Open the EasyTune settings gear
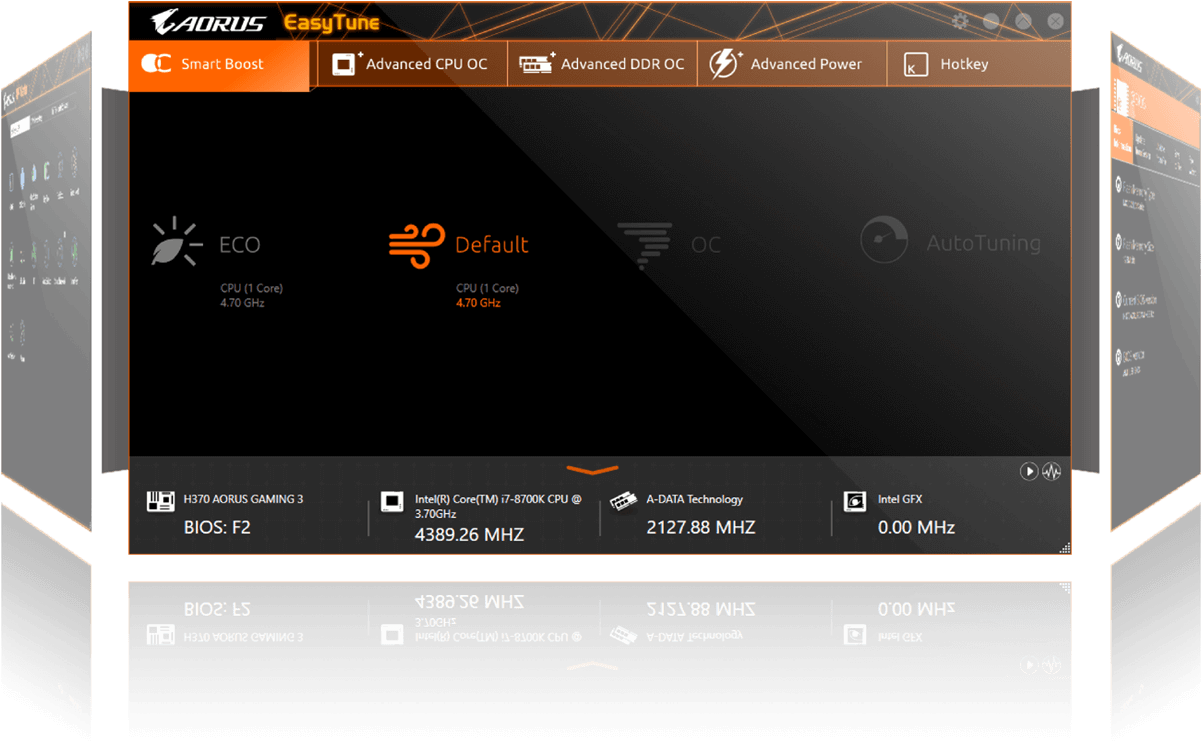 (x=960, y=20)
